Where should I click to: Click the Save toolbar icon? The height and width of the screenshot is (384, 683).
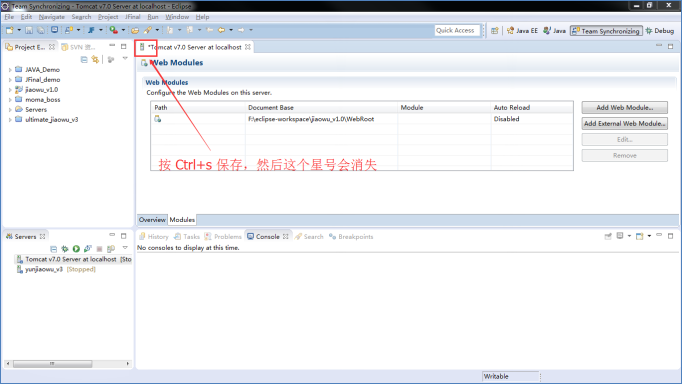point(29,30)
